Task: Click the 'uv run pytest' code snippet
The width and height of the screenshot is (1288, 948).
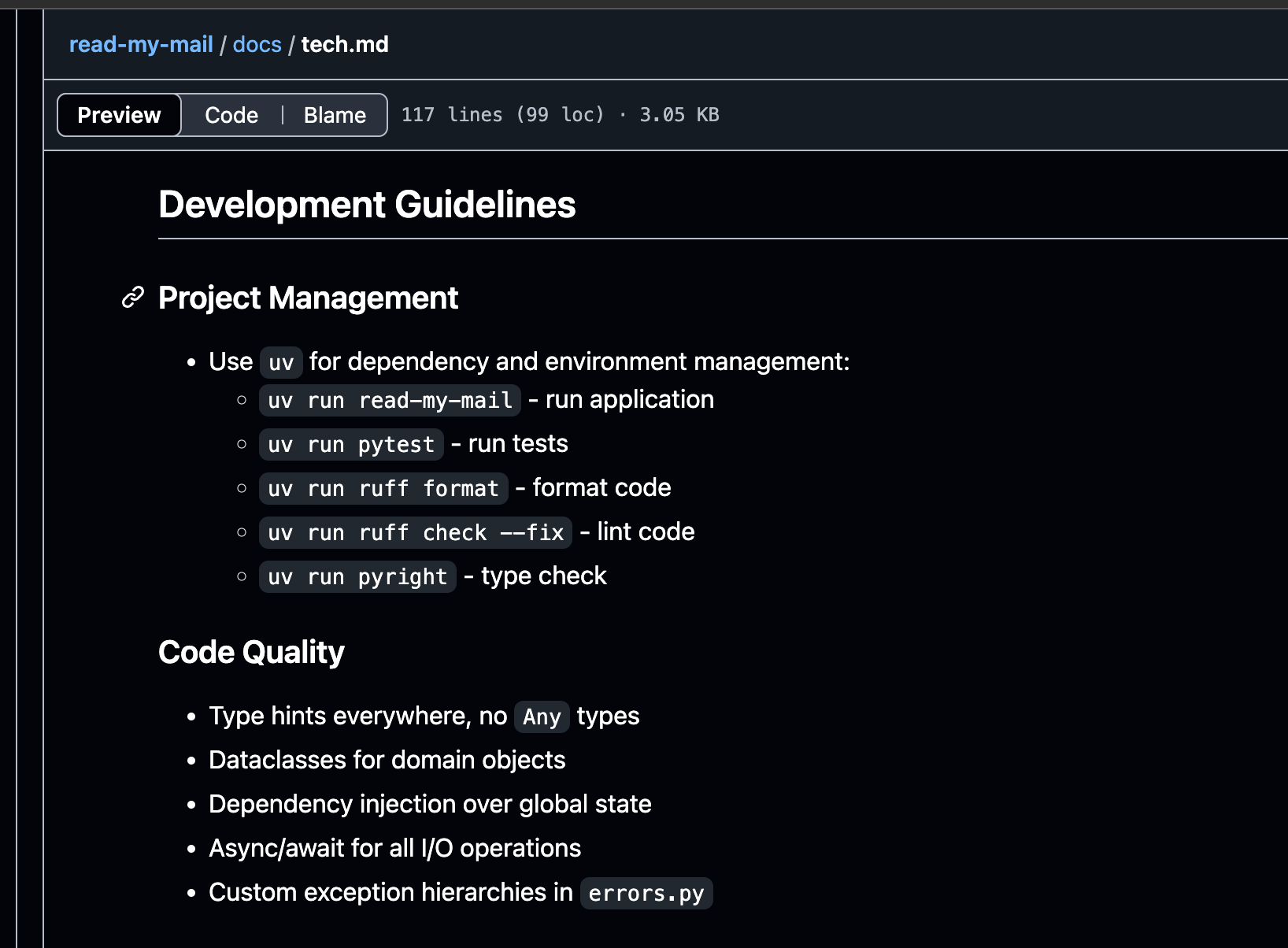Action: tap(351, 444)
